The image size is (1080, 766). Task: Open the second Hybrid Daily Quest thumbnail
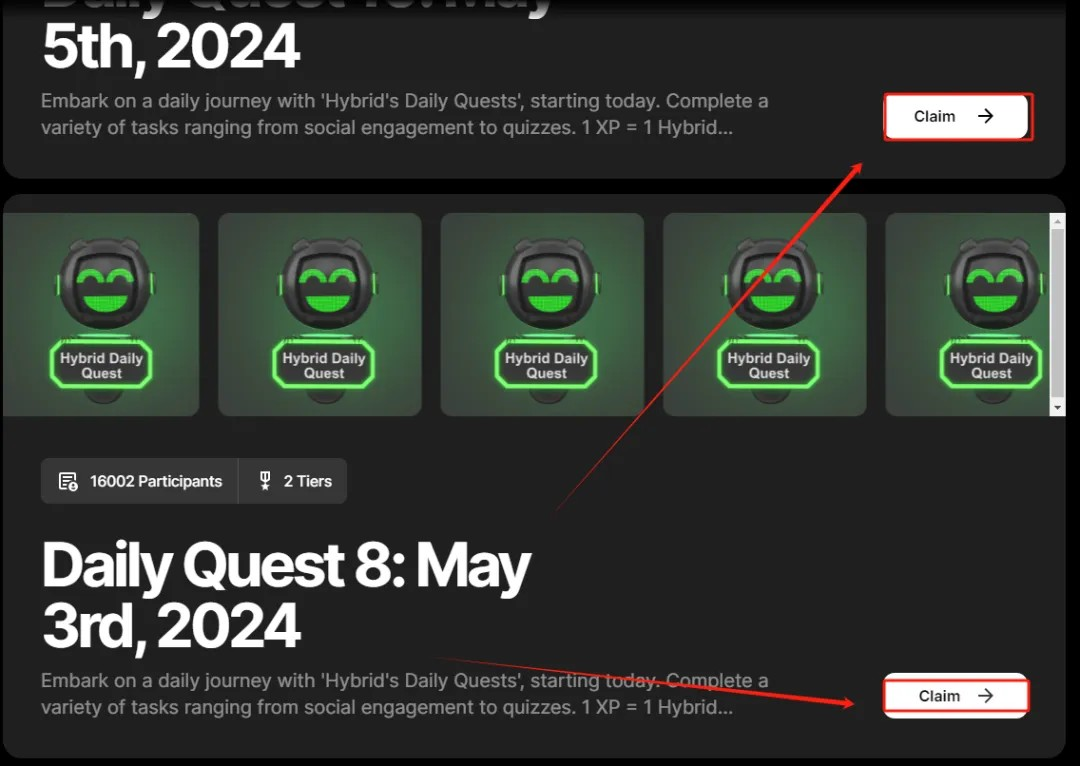(x=320, y=314)
